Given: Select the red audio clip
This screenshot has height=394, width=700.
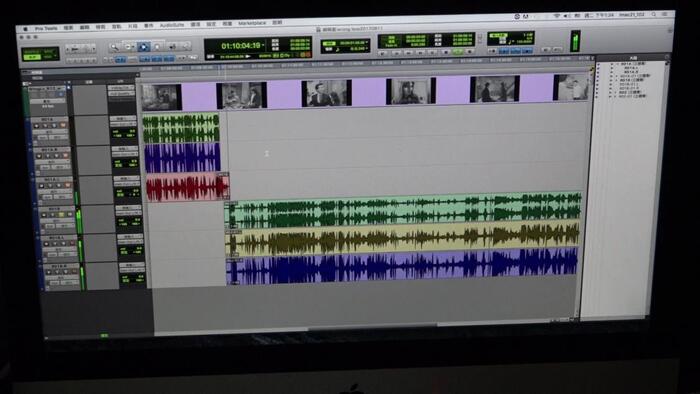Looking at the screenshot, I should pyautogui.click(x=188, y=187).
